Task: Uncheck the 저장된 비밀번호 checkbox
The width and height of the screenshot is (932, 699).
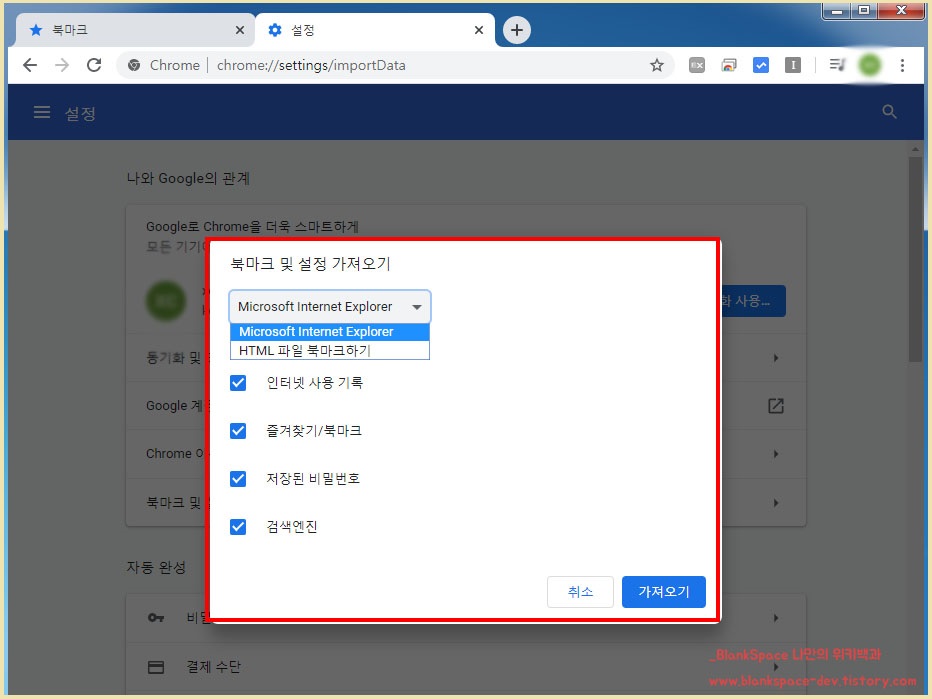Action: coord(238,478)
